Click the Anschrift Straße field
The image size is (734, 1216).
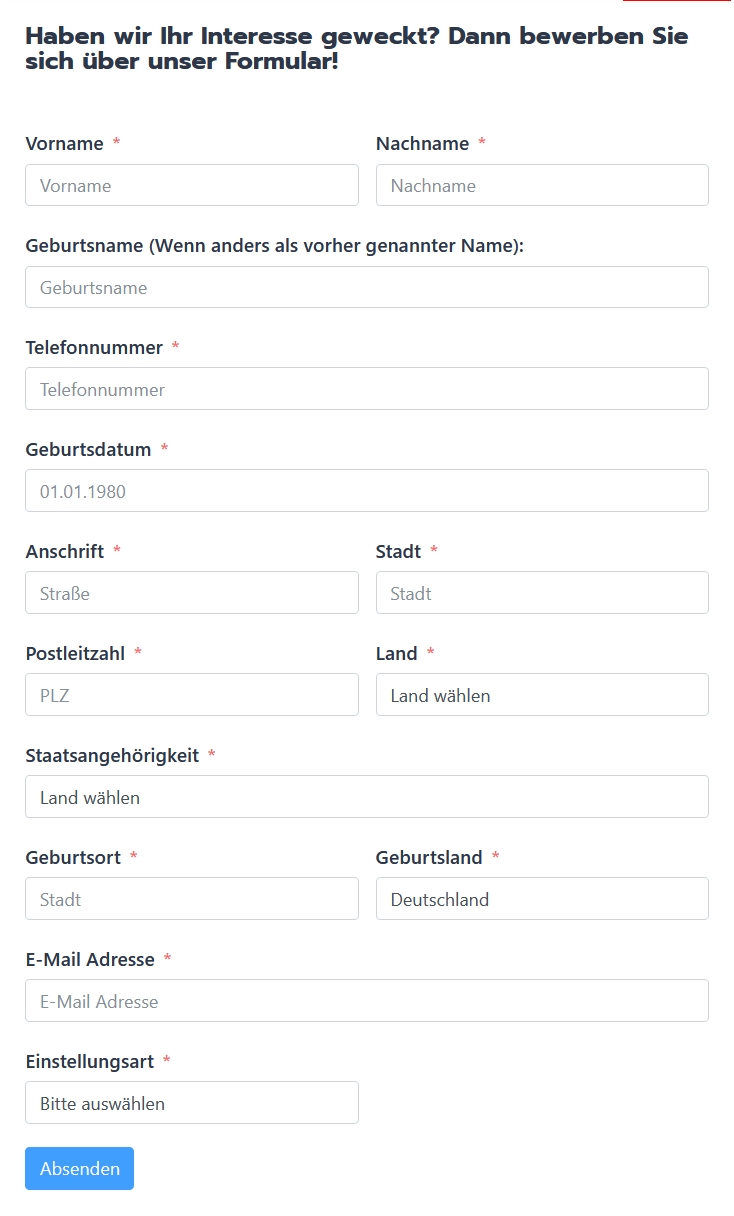pyautogui.click(x=192, y=593)
